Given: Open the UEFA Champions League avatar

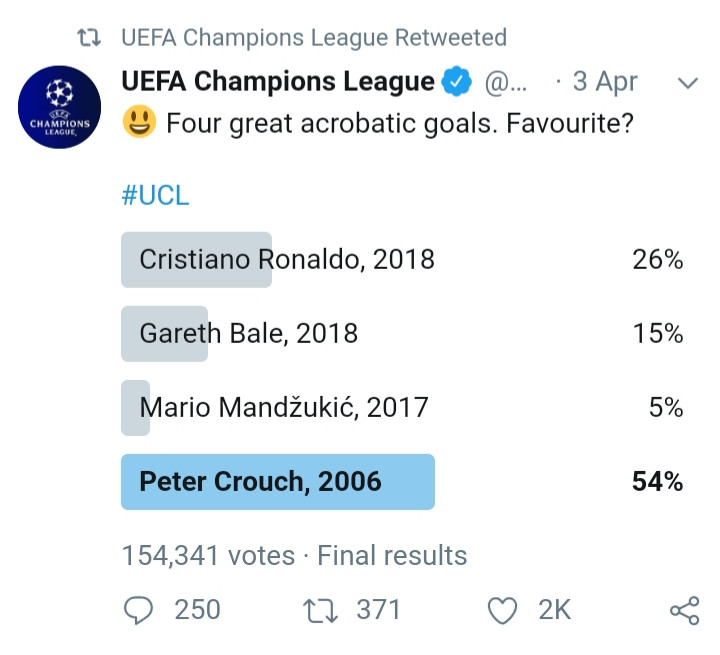Looking at the screenshot, I should 60,108.
